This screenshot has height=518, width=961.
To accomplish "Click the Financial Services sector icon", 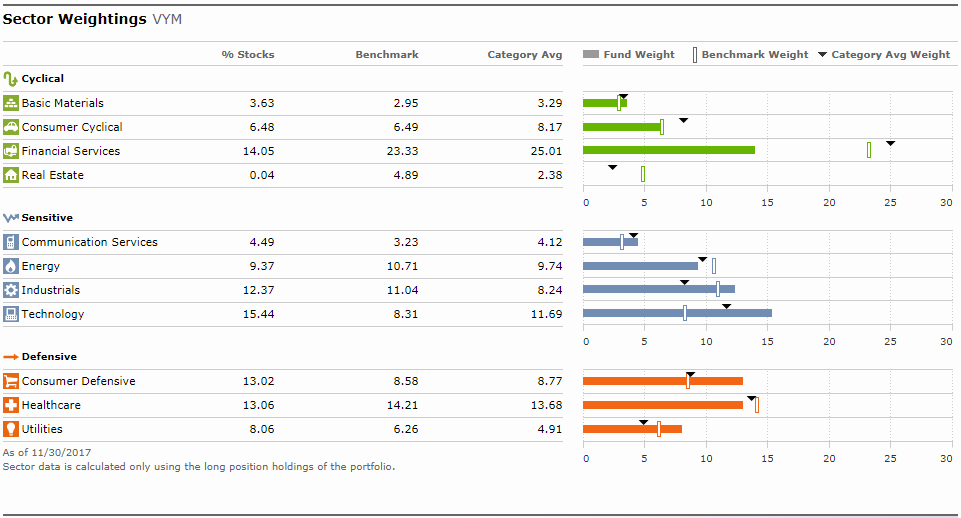I will point(11,151).
